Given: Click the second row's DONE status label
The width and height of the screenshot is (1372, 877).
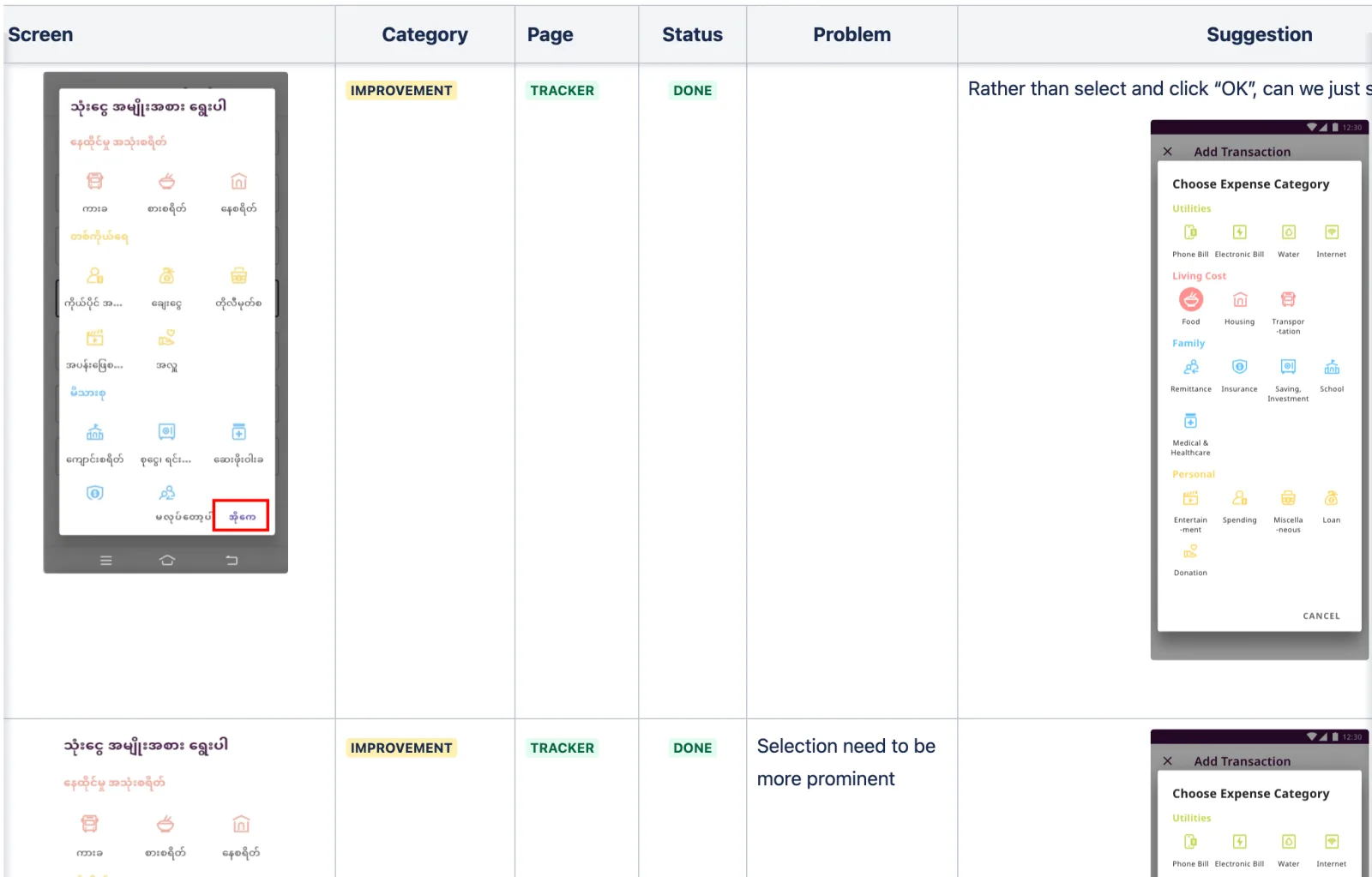Looking at the screenshot, I should [693, 748].
